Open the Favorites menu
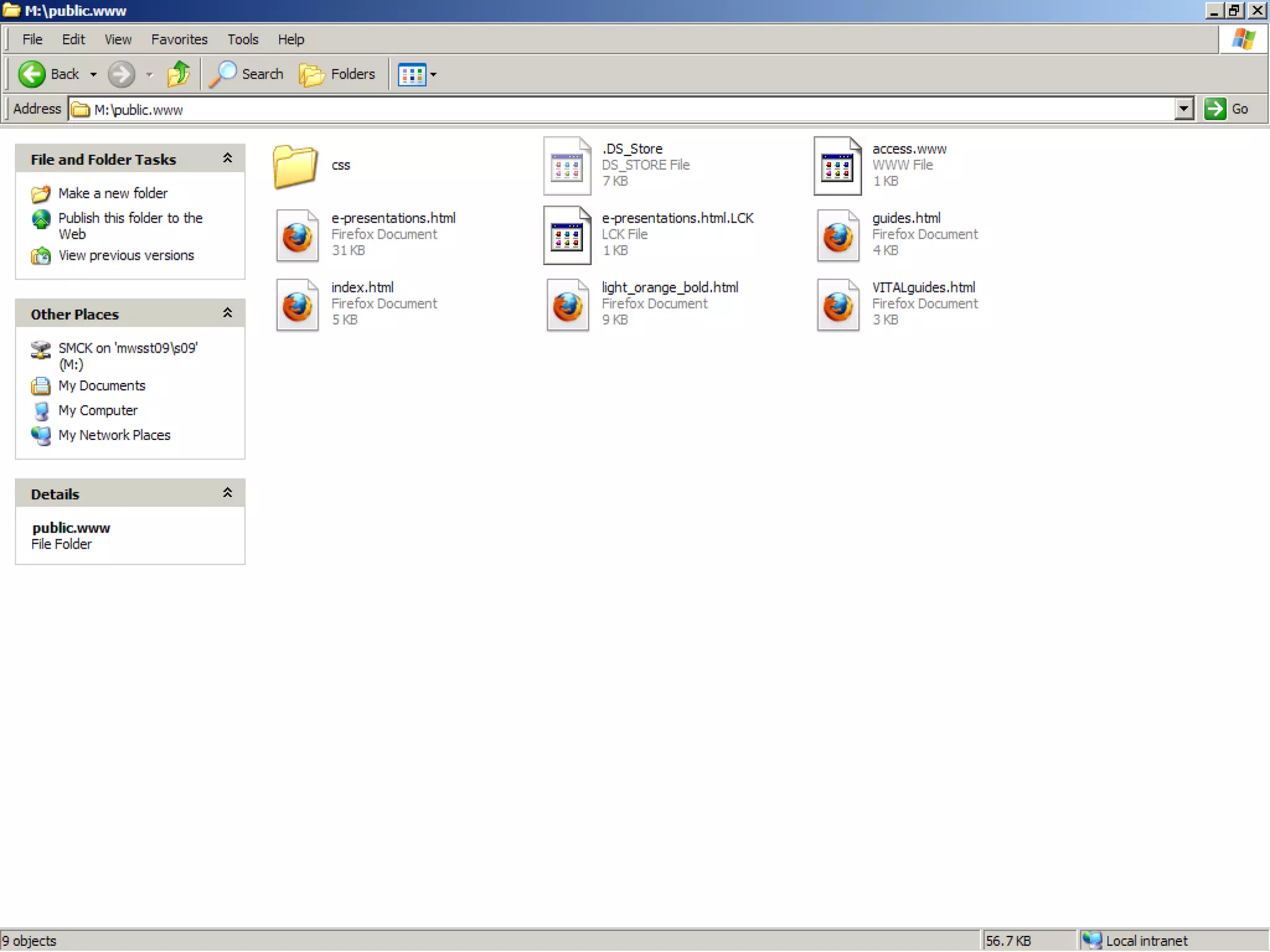The height and width of the screenshot is (952, 1270). 179,40
